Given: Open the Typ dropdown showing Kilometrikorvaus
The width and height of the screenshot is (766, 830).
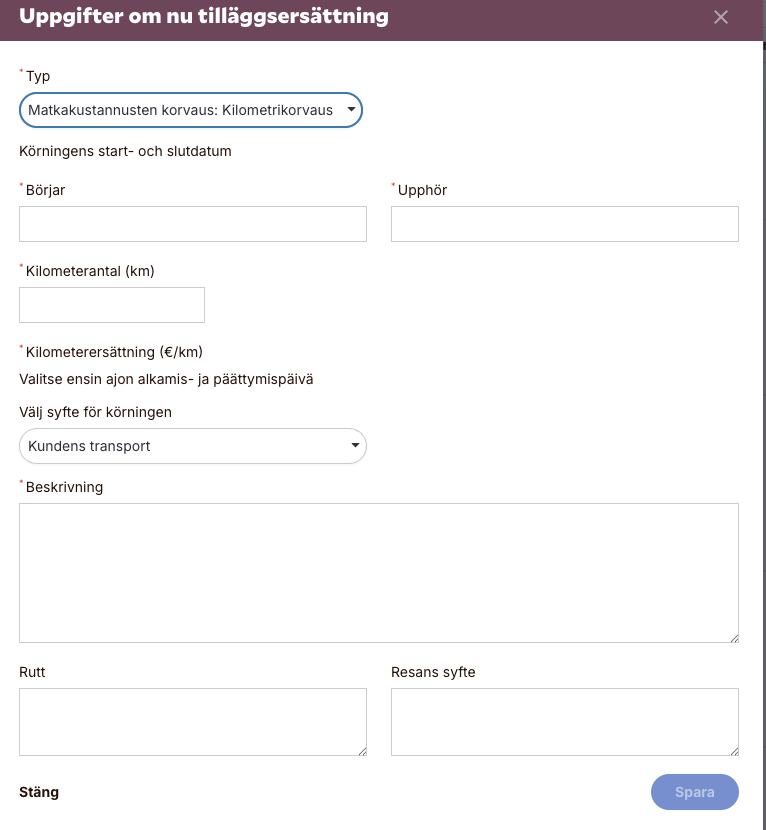Looking at the screenshot, I should [191, 110].
